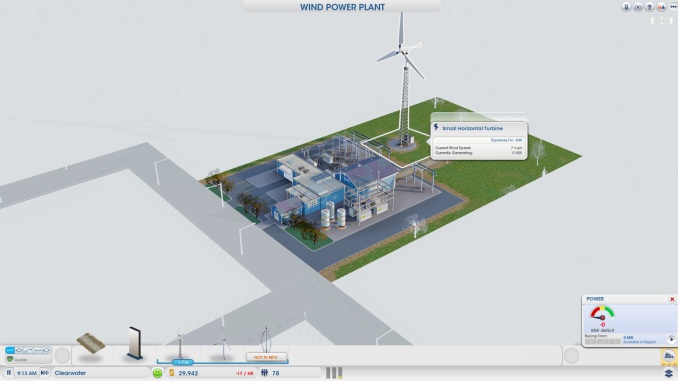678x381 pixels.
Task: Select the service road module thumbnail
Action: 91,344
